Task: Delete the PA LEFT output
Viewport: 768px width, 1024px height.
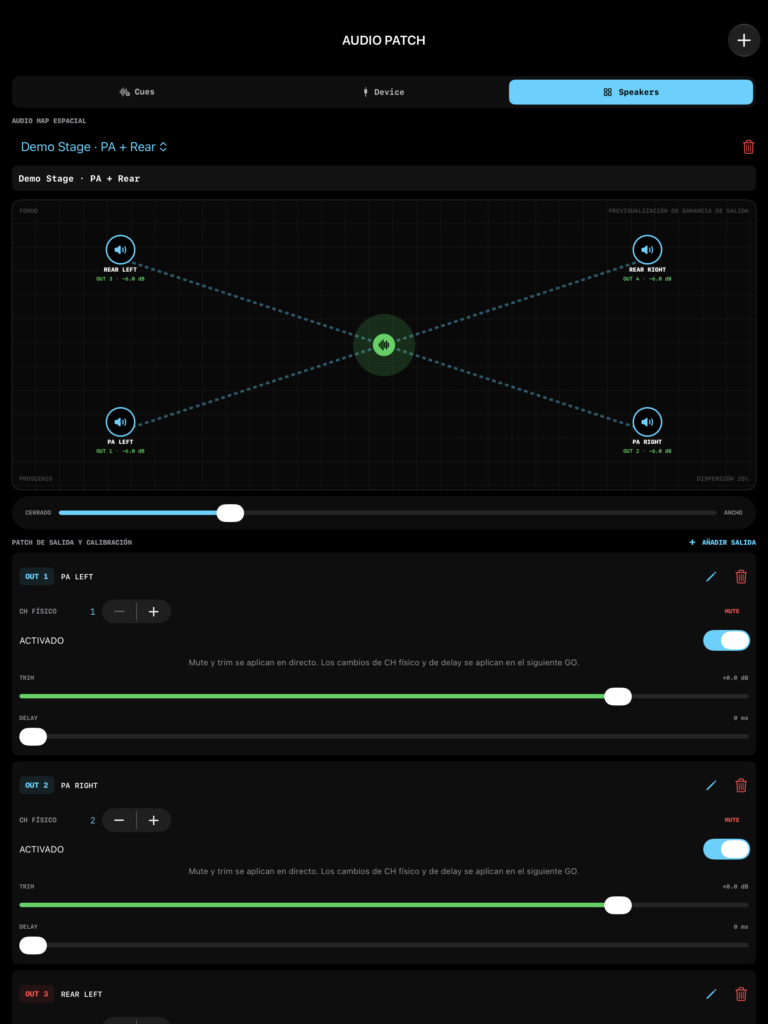Action: pos(741,577)
